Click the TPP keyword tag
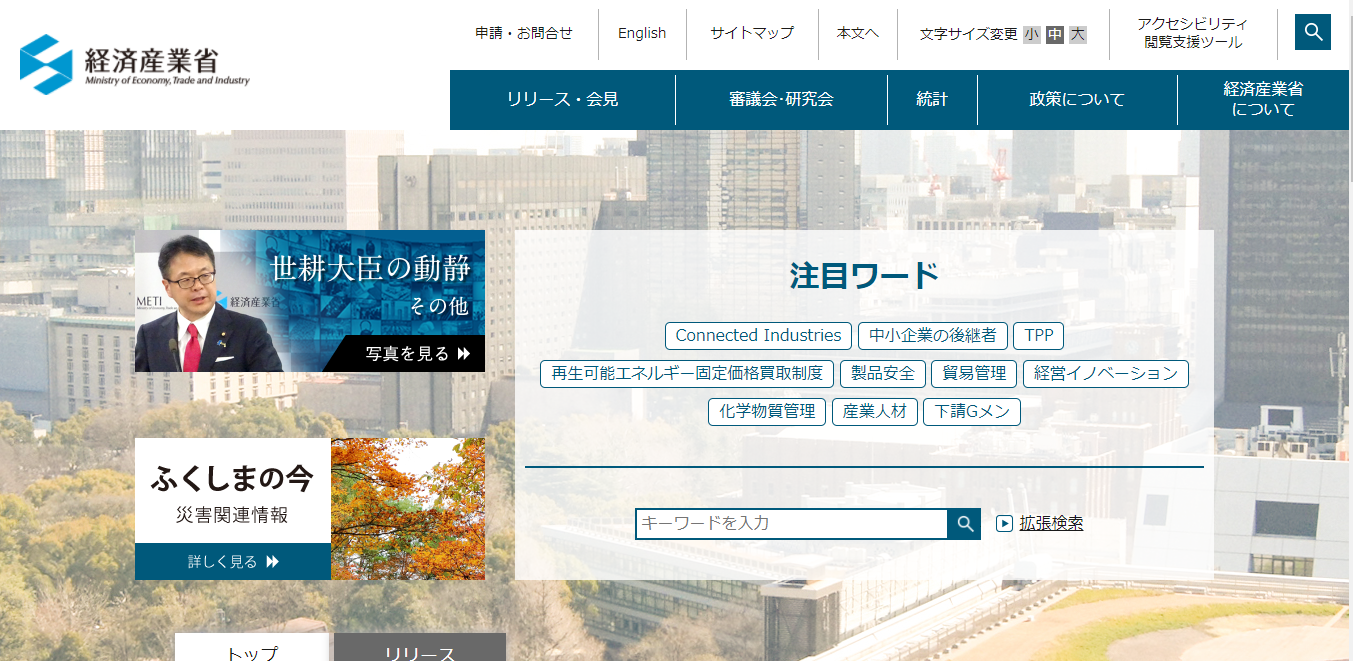 pos(1038,336)
